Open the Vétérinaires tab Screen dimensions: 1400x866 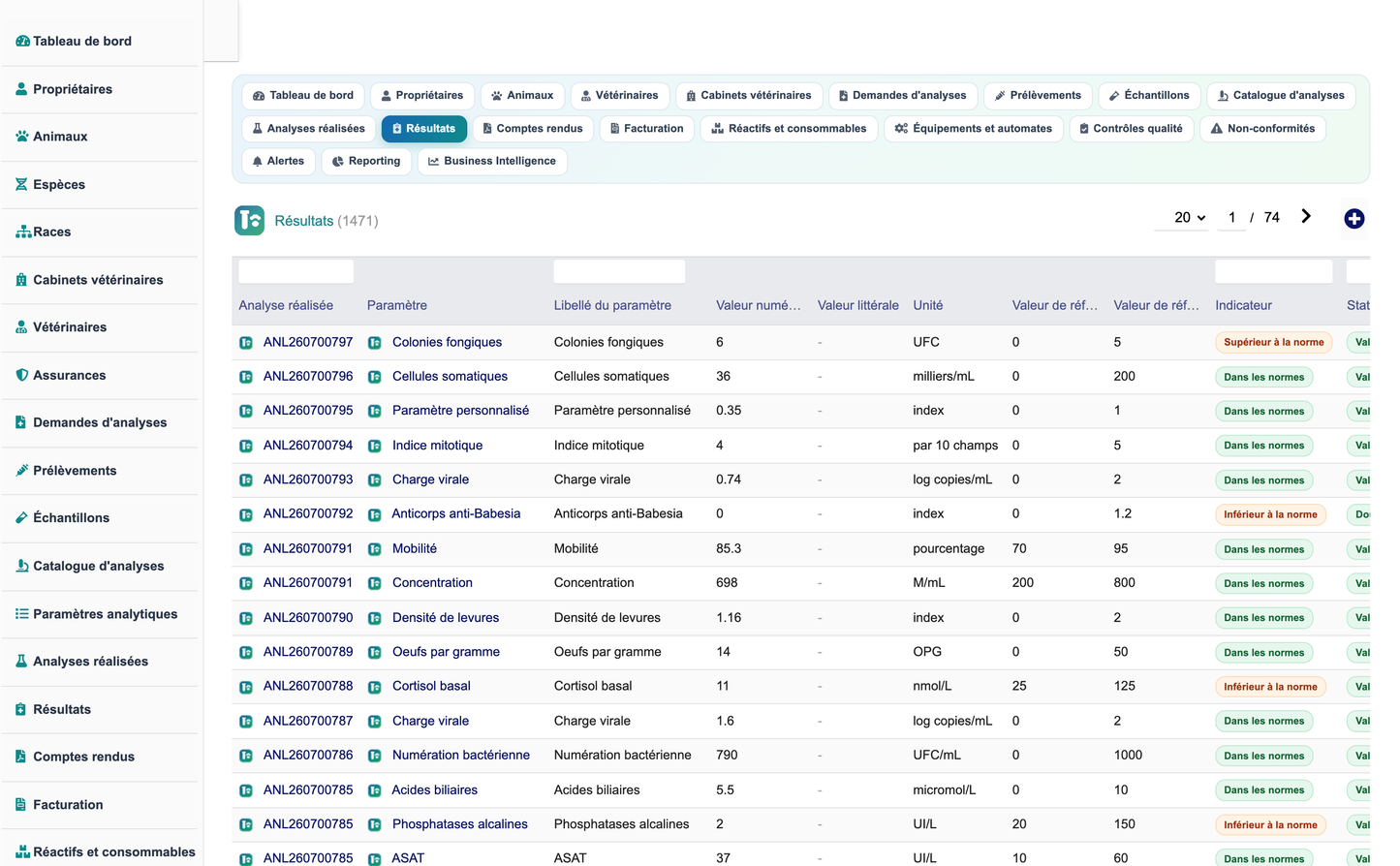click(x=619, y=96)
